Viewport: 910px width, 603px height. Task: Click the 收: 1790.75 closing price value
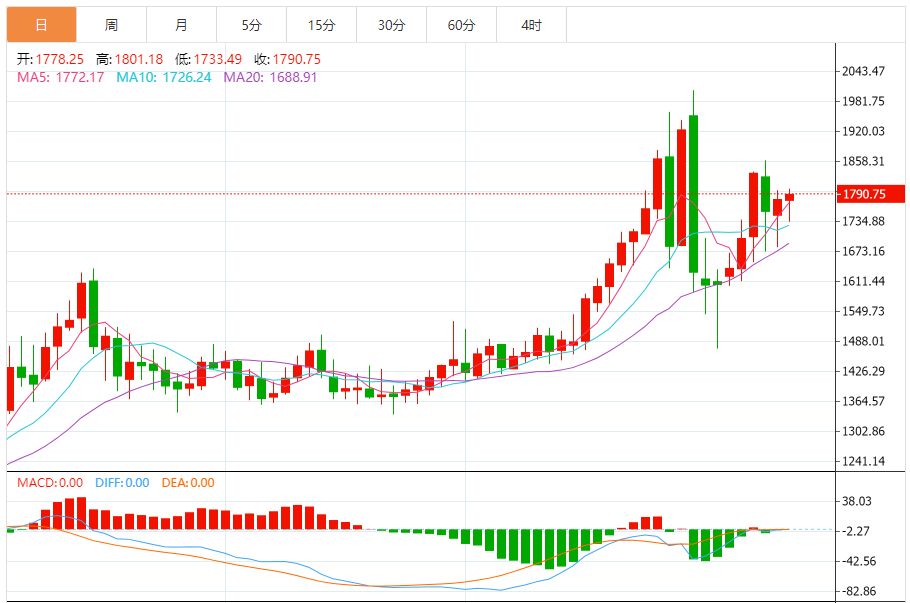tap(287, 59)
